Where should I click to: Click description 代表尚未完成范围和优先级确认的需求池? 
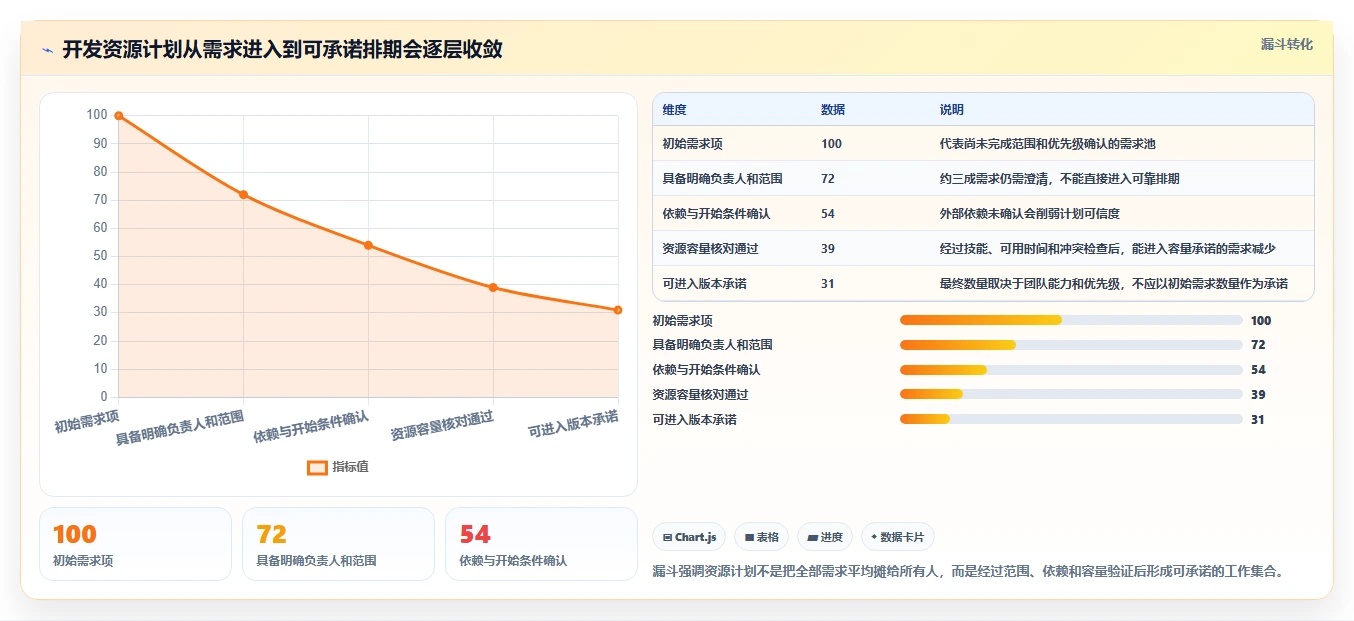(1048, 144)
